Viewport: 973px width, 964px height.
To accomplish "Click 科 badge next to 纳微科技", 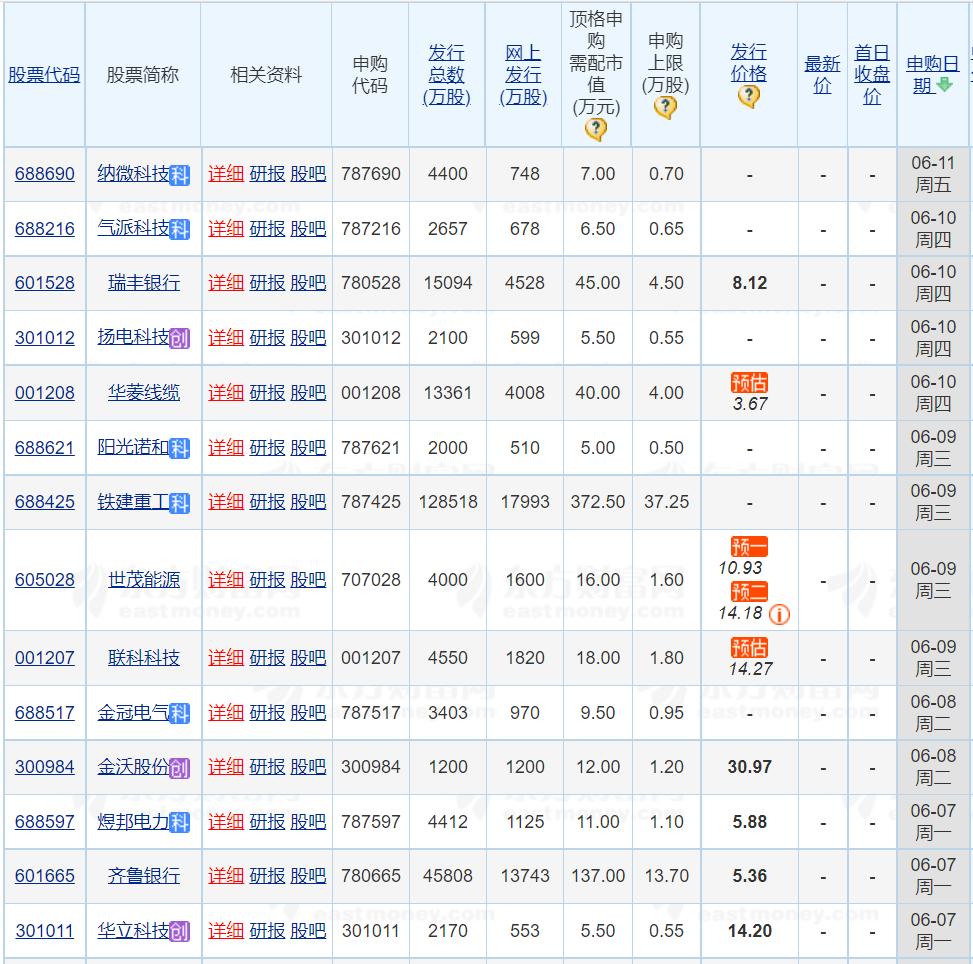I will pyautogui.click(x=179, y=176).
